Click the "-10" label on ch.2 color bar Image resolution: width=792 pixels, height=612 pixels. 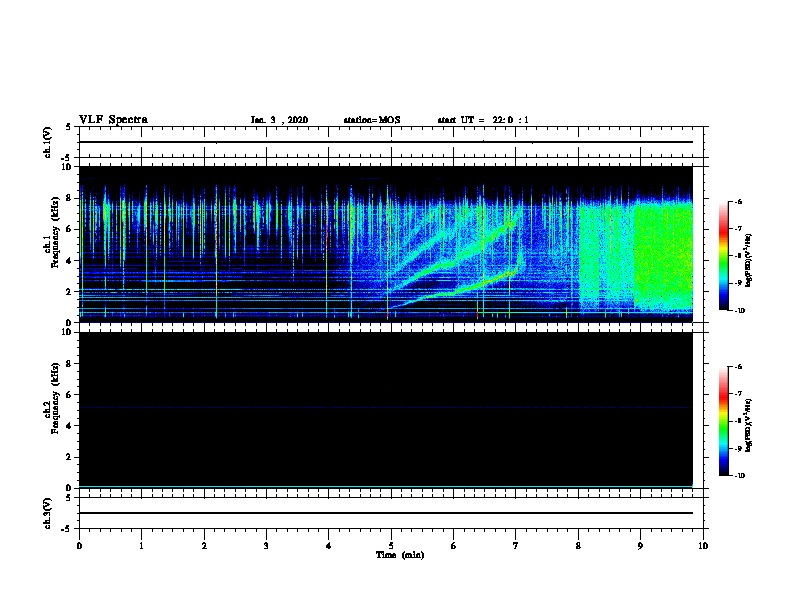pos(739,476)
